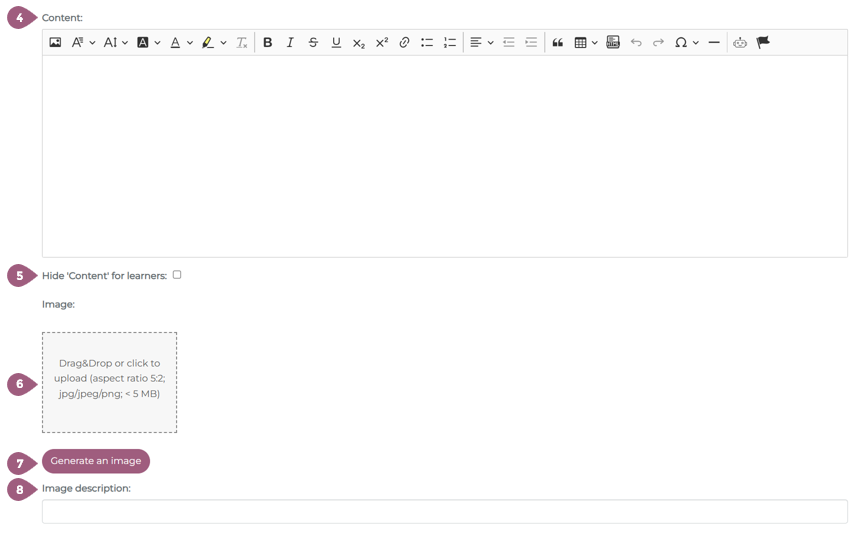858x538 pixels.
Task: Click the image upload drop zone
Action: click(x=110, y=382)
